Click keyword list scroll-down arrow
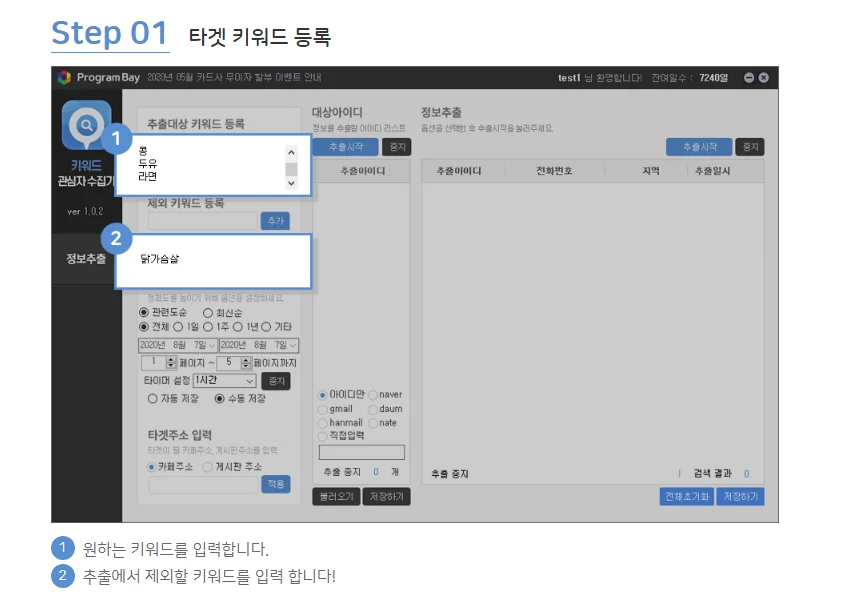The image size is (845, 609). pos(291,183)
